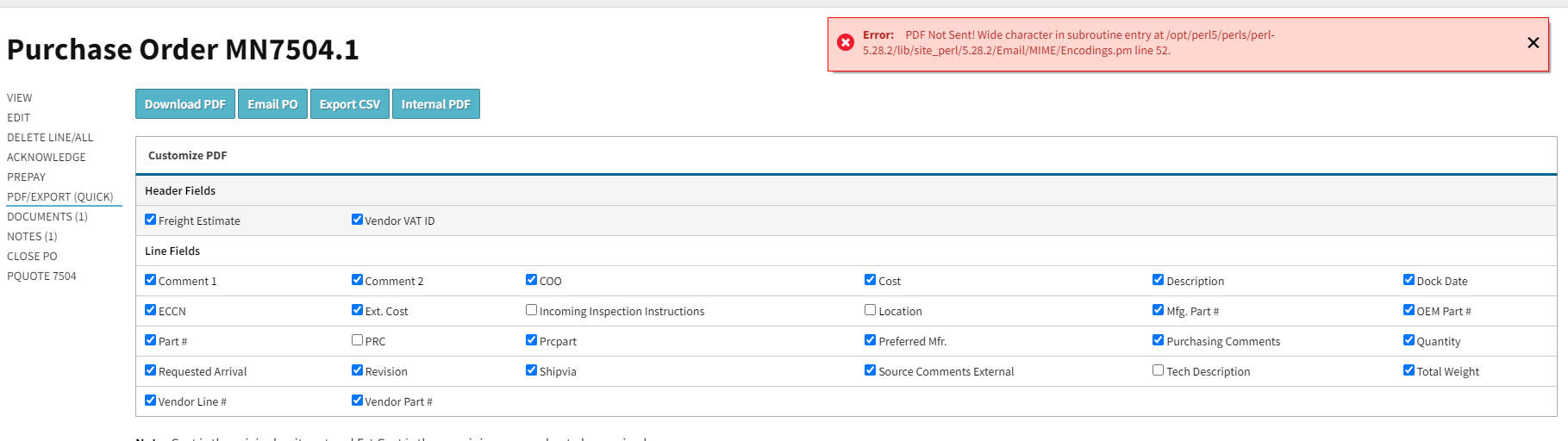Viewport: 1568px width, 441px height.
Task: Enable the Tech Description checkbox
Action: (1158, 370)
